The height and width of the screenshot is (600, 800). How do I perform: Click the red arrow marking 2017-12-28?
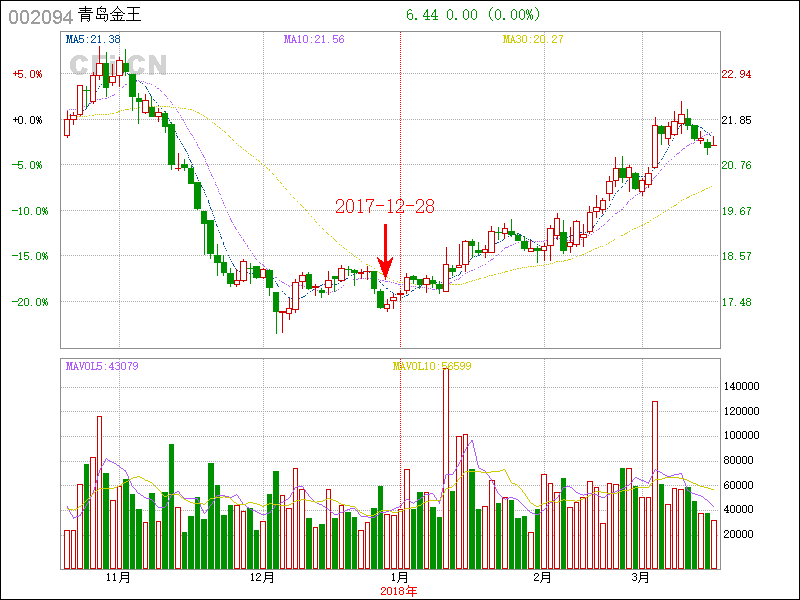(x=386, y=247)
